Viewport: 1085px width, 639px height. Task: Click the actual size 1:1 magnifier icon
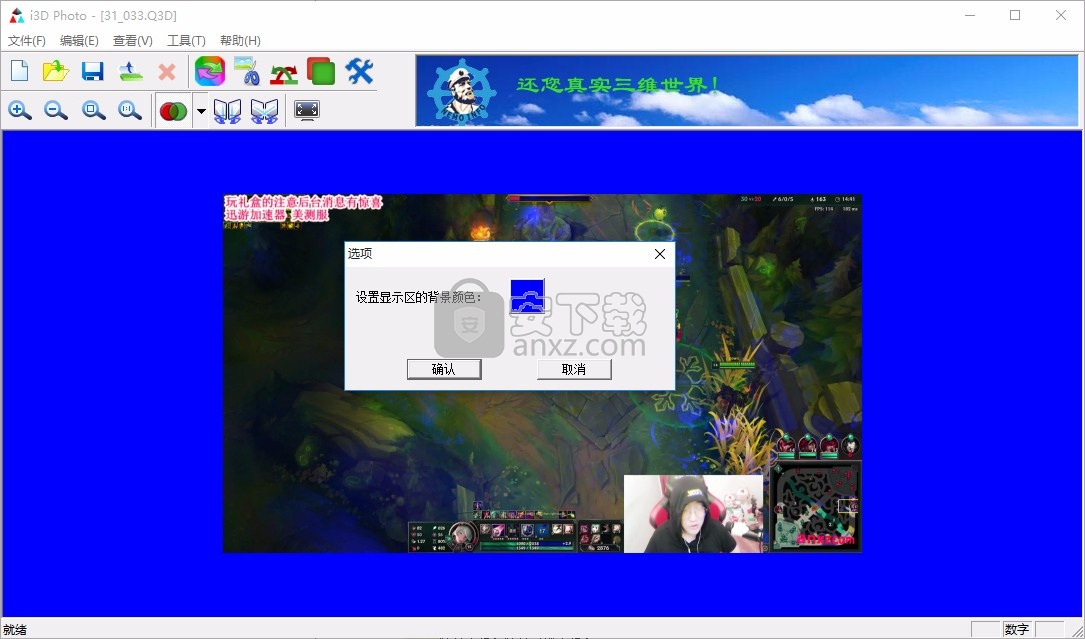(129, 110)
